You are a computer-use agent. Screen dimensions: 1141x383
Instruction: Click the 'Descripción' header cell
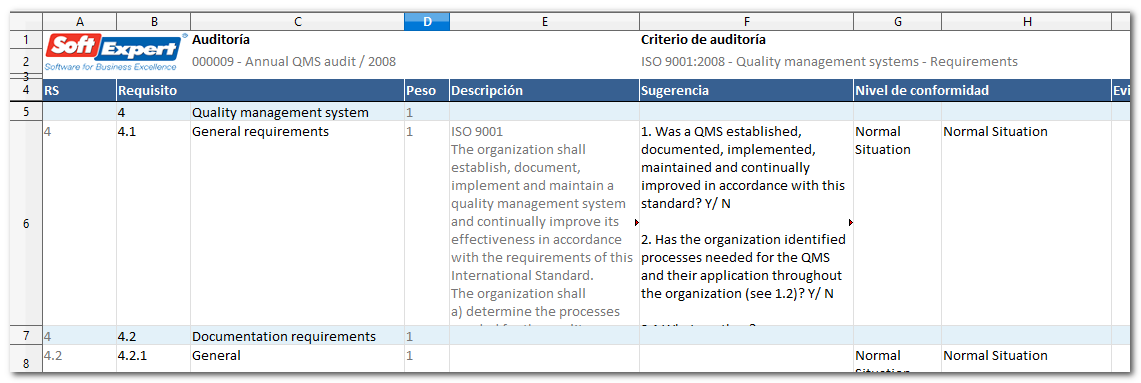click(x=544, y=91)
